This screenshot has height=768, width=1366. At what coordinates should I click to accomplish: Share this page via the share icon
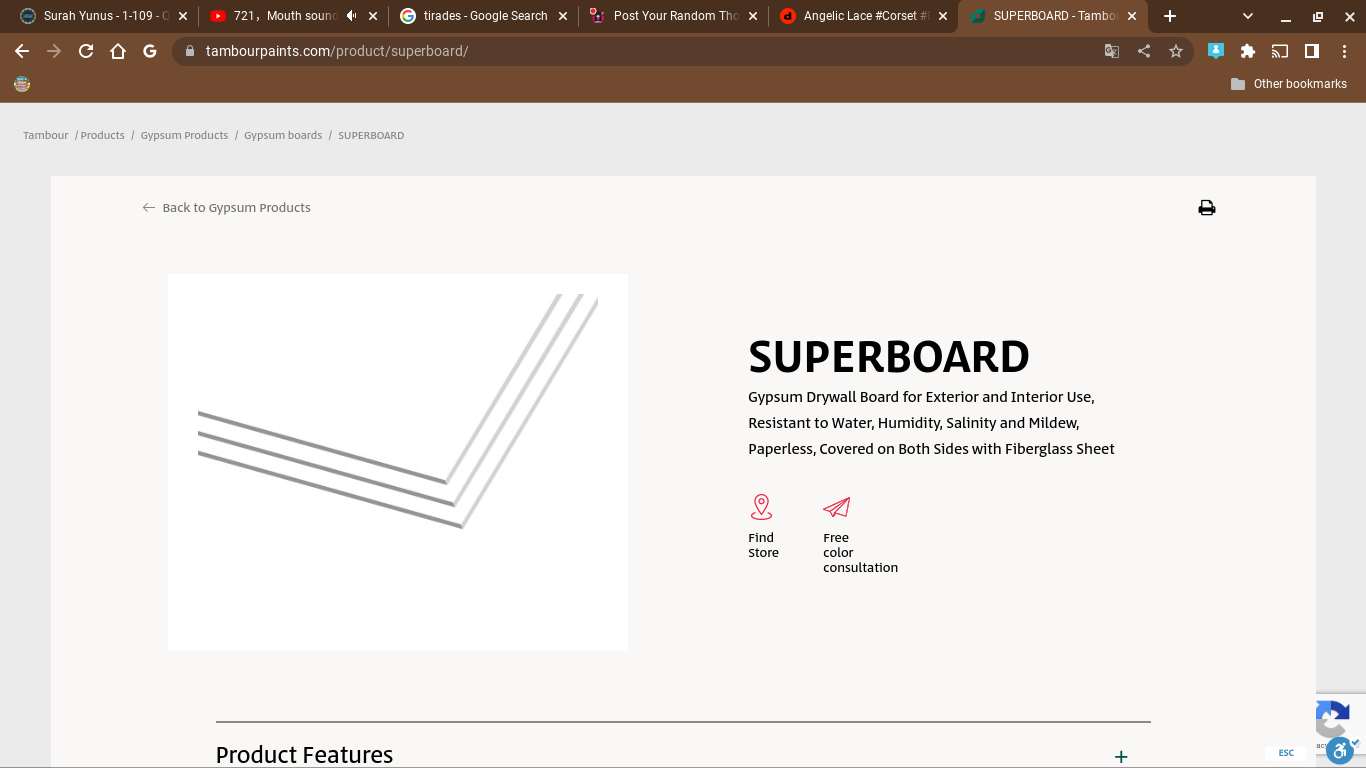1144,51
